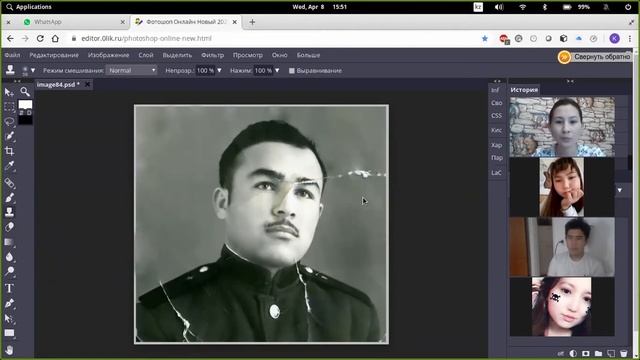Collapse the История panel arrows
The image size is (640, 360).
point(570,81)
